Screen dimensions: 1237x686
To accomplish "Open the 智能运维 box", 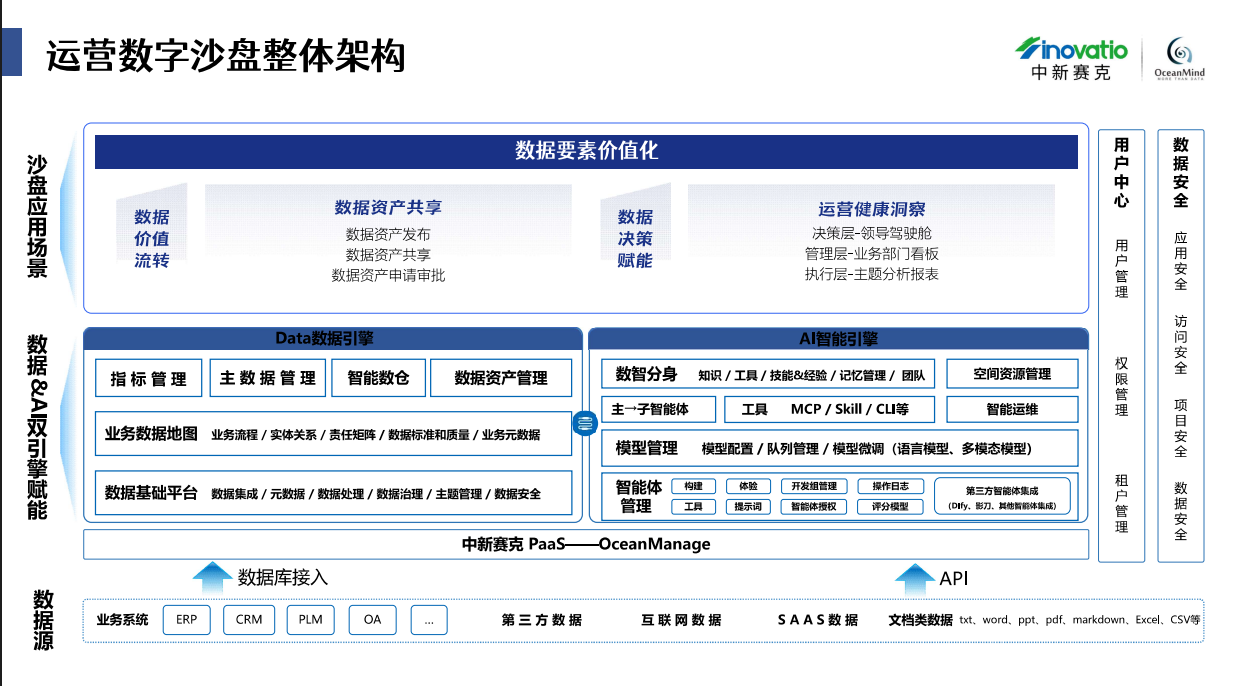I will click(x=1012, y=409).
